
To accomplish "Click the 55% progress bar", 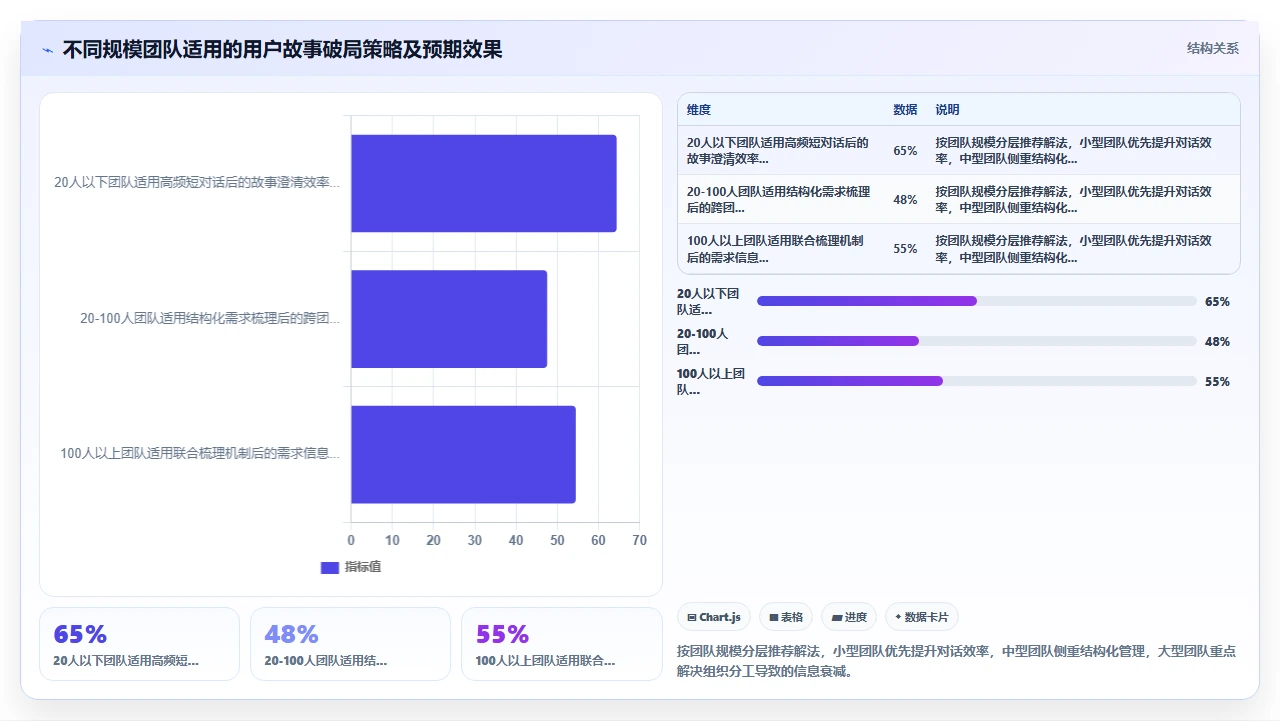I will point(977,381).
